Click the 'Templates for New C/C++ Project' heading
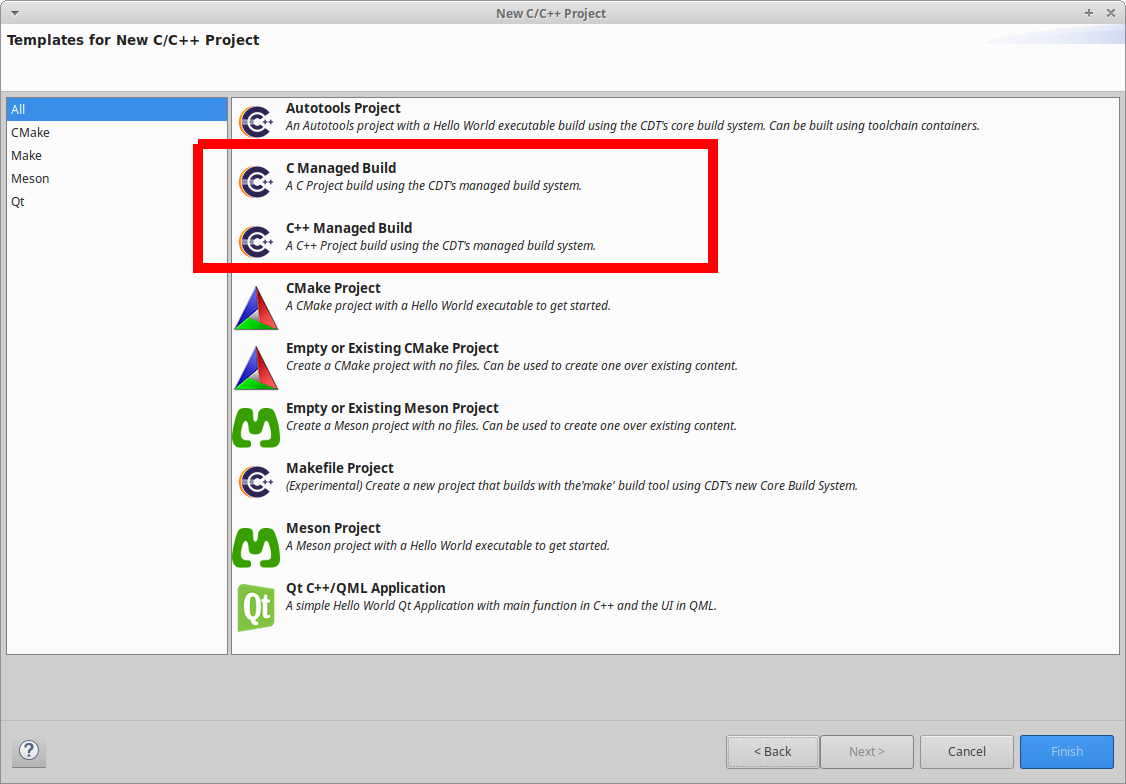The image size is (1126, 784). point(133,40)
